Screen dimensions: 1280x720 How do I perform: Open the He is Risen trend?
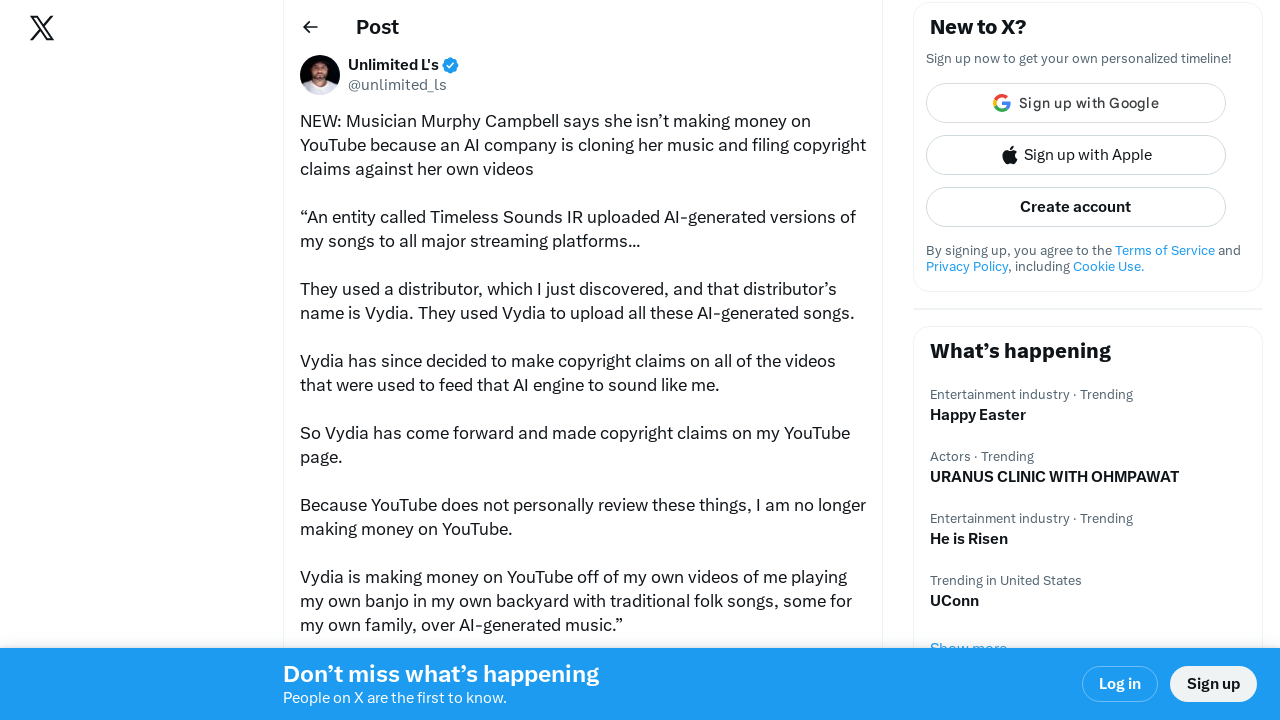click(969, 539)
